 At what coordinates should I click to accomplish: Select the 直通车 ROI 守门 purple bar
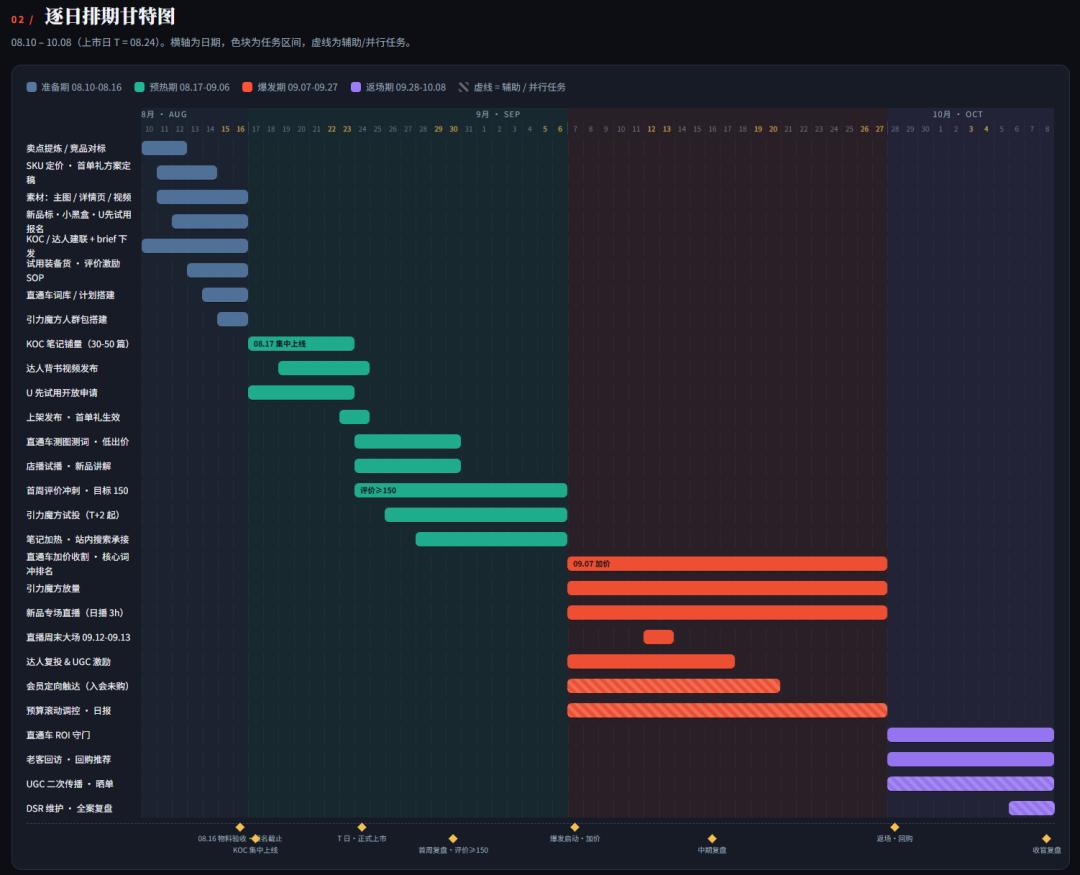pyautogui.click(x=970, y=735)
